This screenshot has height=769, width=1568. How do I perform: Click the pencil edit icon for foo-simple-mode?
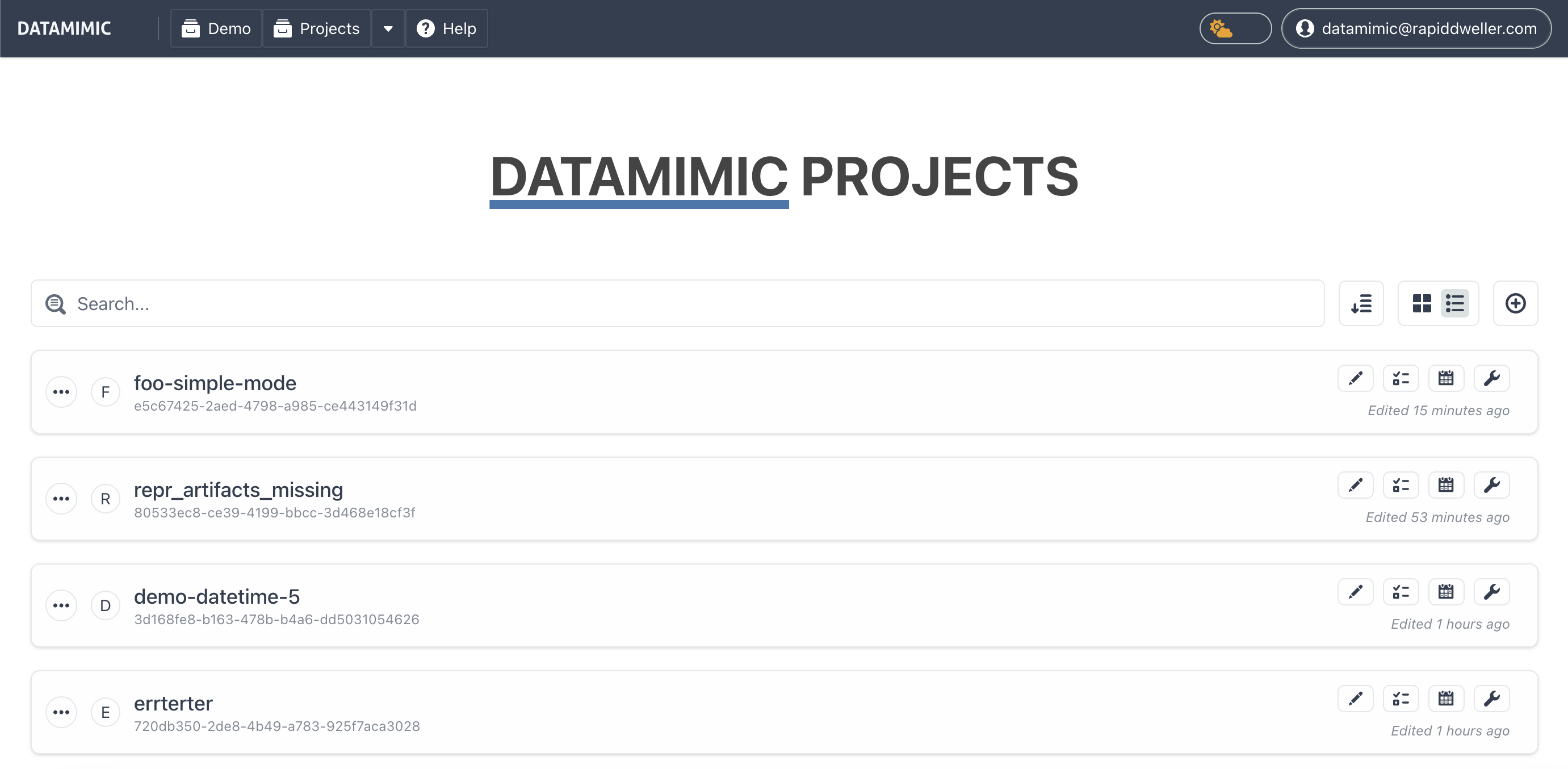click(x=1355, y=378)
